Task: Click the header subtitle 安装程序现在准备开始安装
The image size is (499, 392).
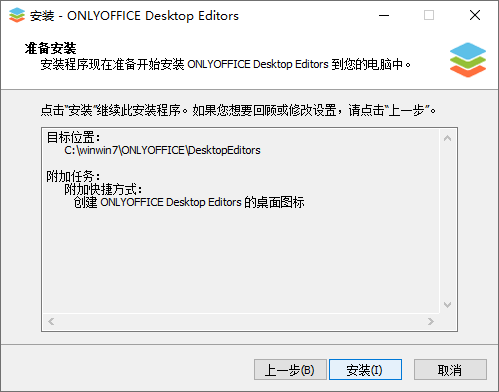Action: pyautogui.click(x=226, y=64)
